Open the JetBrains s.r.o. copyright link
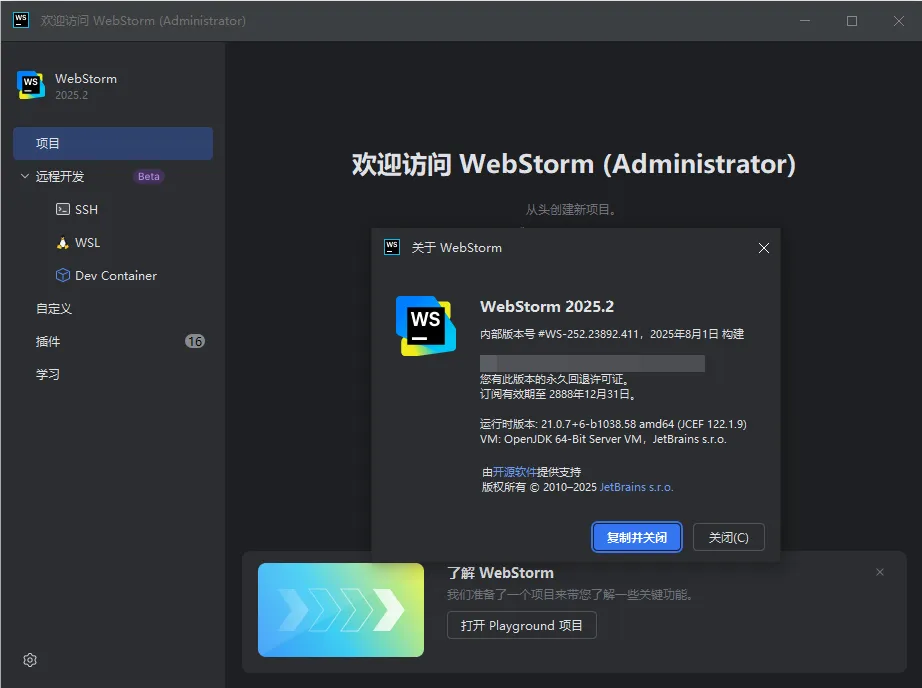The image size is (922, 688). (636, 487)
